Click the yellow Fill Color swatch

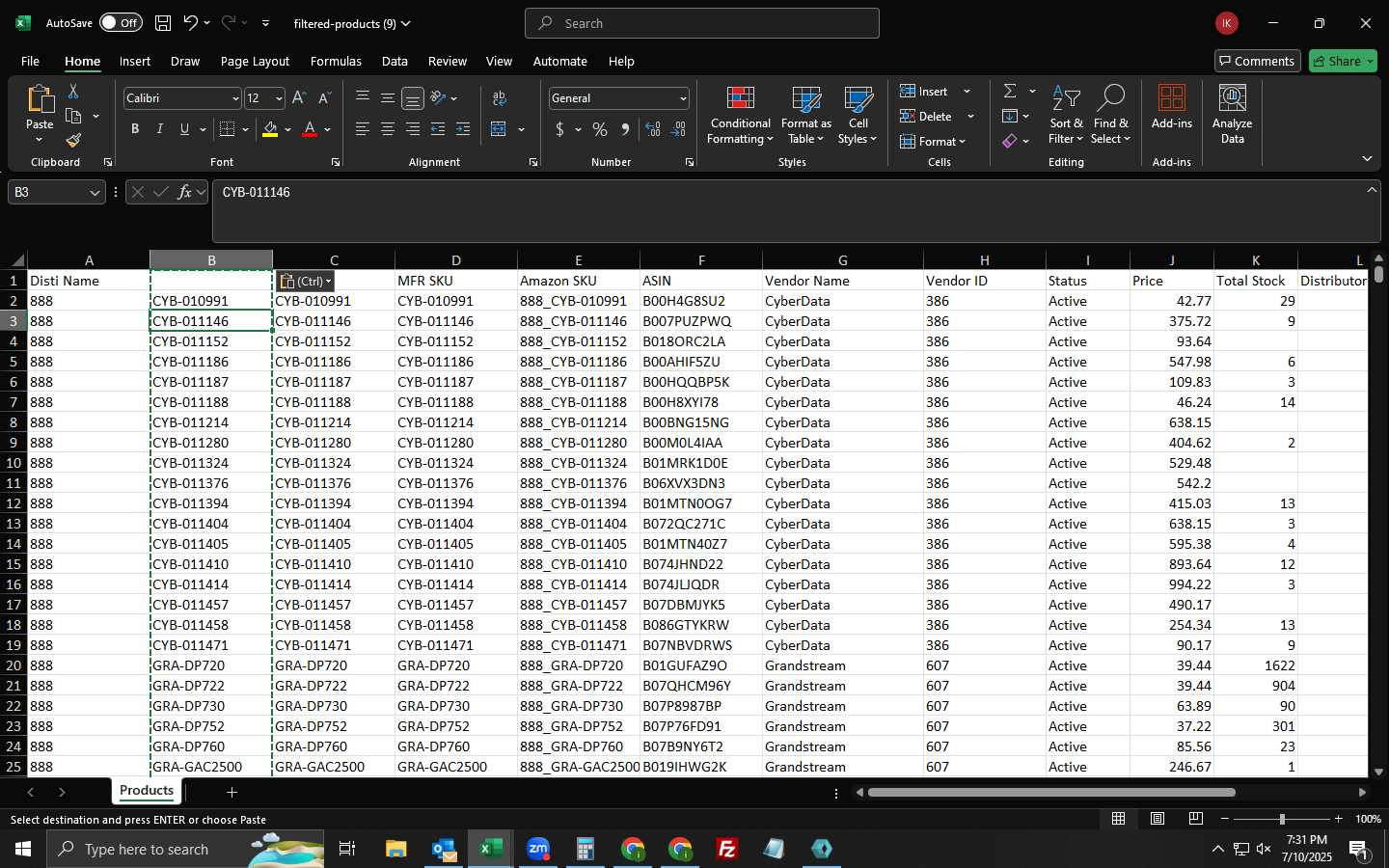pyautogui.click(x=270, y=129)
